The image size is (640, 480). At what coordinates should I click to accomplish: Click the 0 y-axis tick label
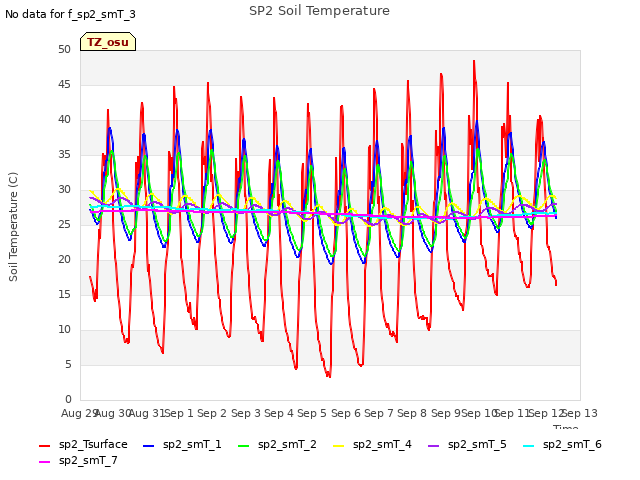coord(68,399)
